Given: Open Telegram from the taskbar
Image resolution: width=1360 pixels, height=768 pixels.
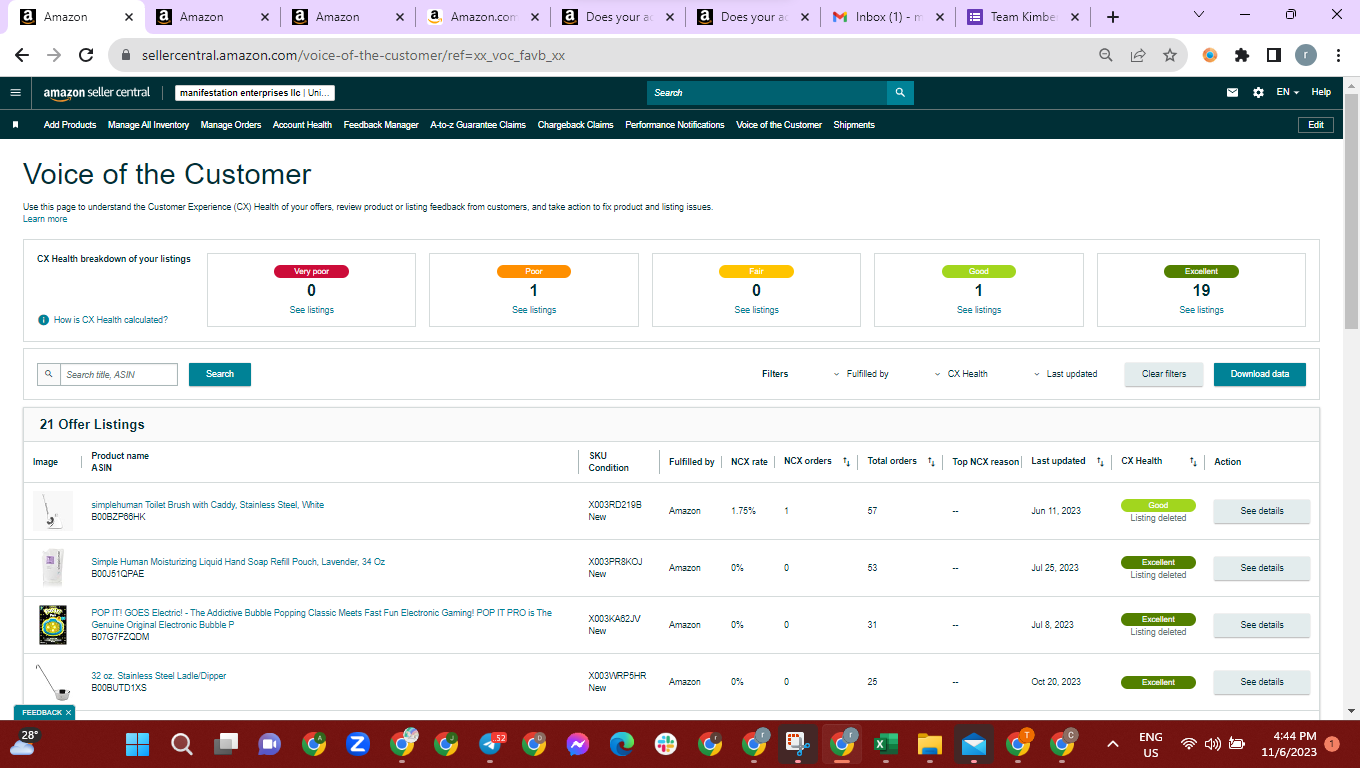Looking at the screenshot, I should [490, 744].
